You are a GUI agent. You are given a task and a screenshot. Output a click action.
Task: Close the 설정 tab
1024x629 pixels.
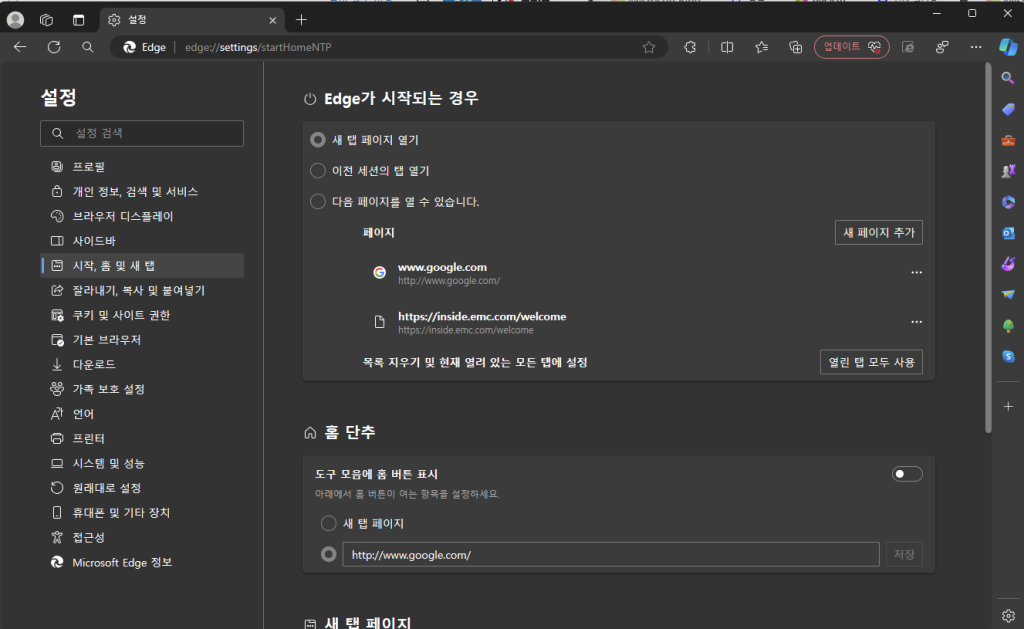(x=272, y=20)
